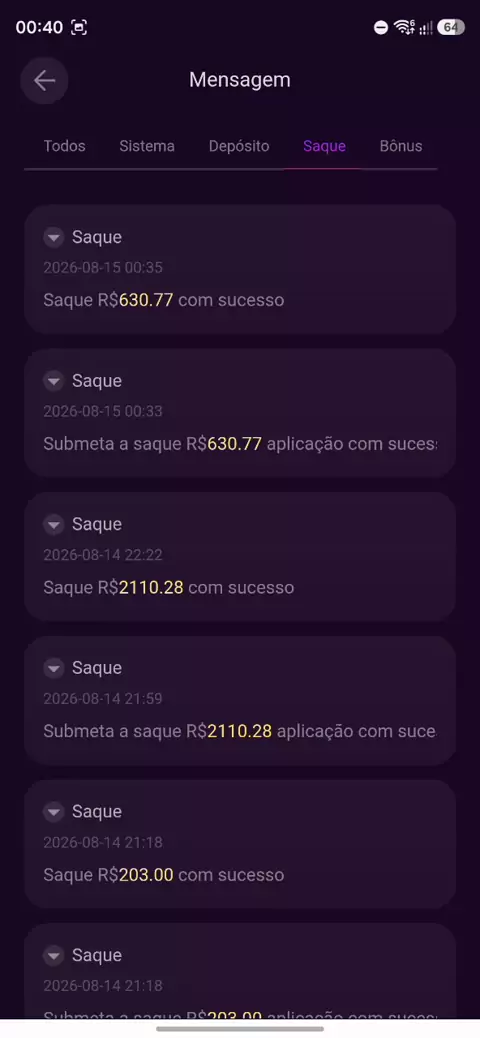Expand the bottom partially visible Saque message
Screen dimensions: 480x1038
[54, 955]
